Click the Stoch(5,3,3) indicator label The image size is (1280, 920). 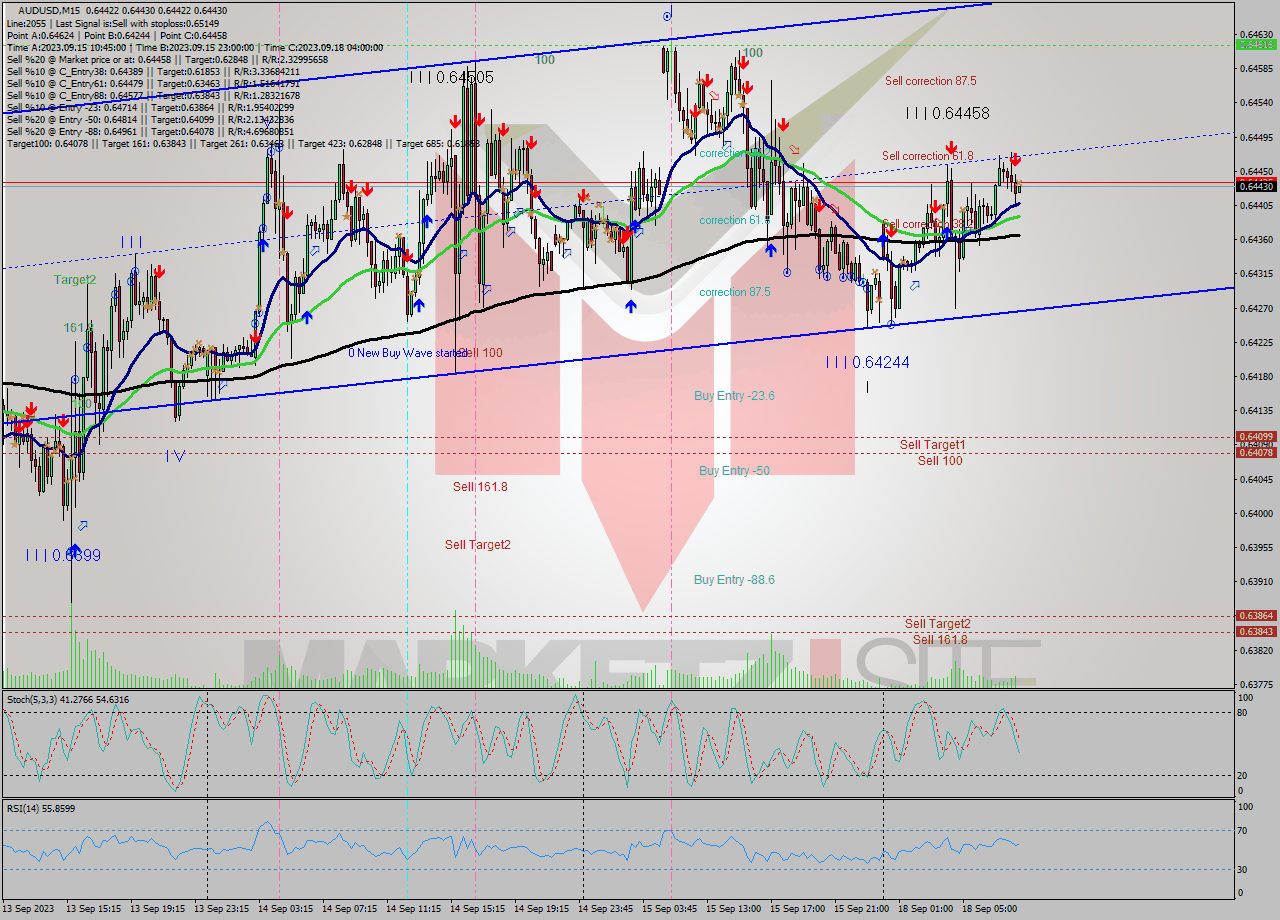point(67,699)
